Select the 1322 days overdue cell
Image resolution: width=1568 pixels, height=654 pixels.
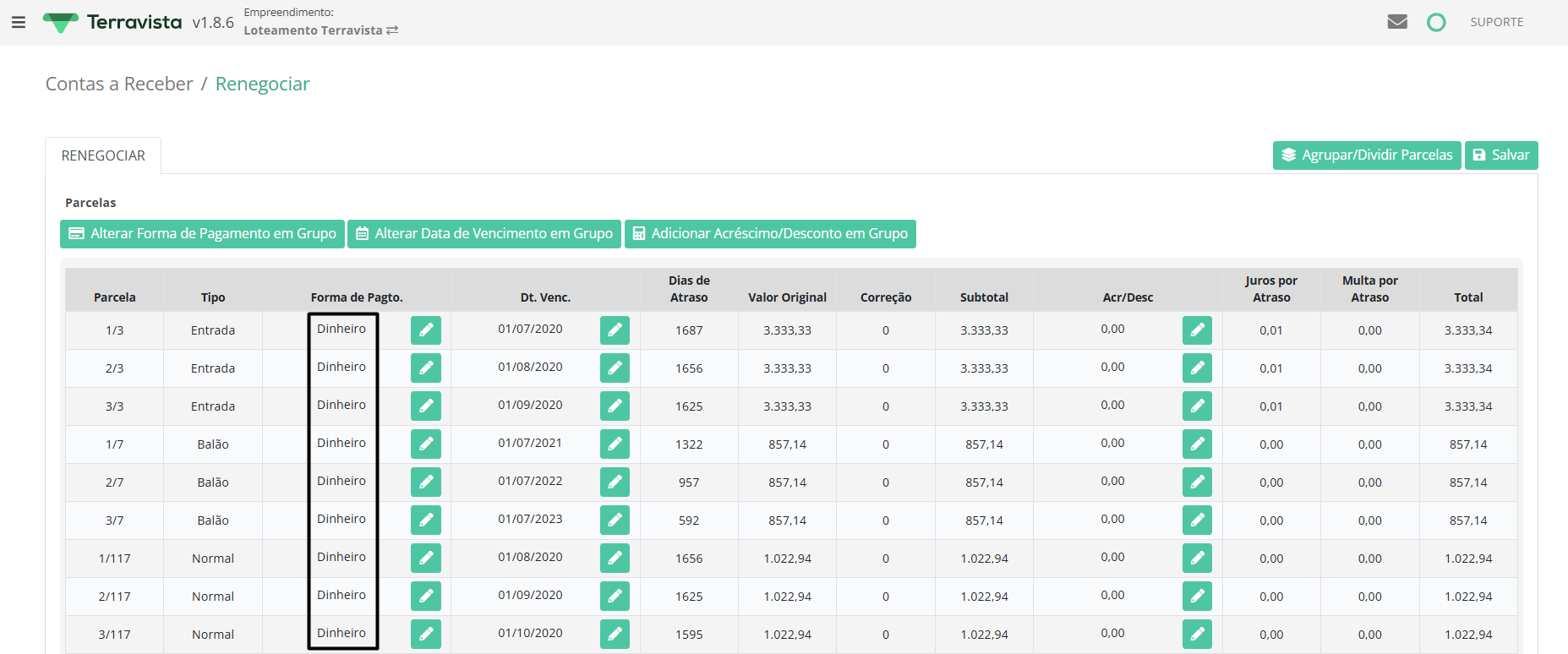689,444
